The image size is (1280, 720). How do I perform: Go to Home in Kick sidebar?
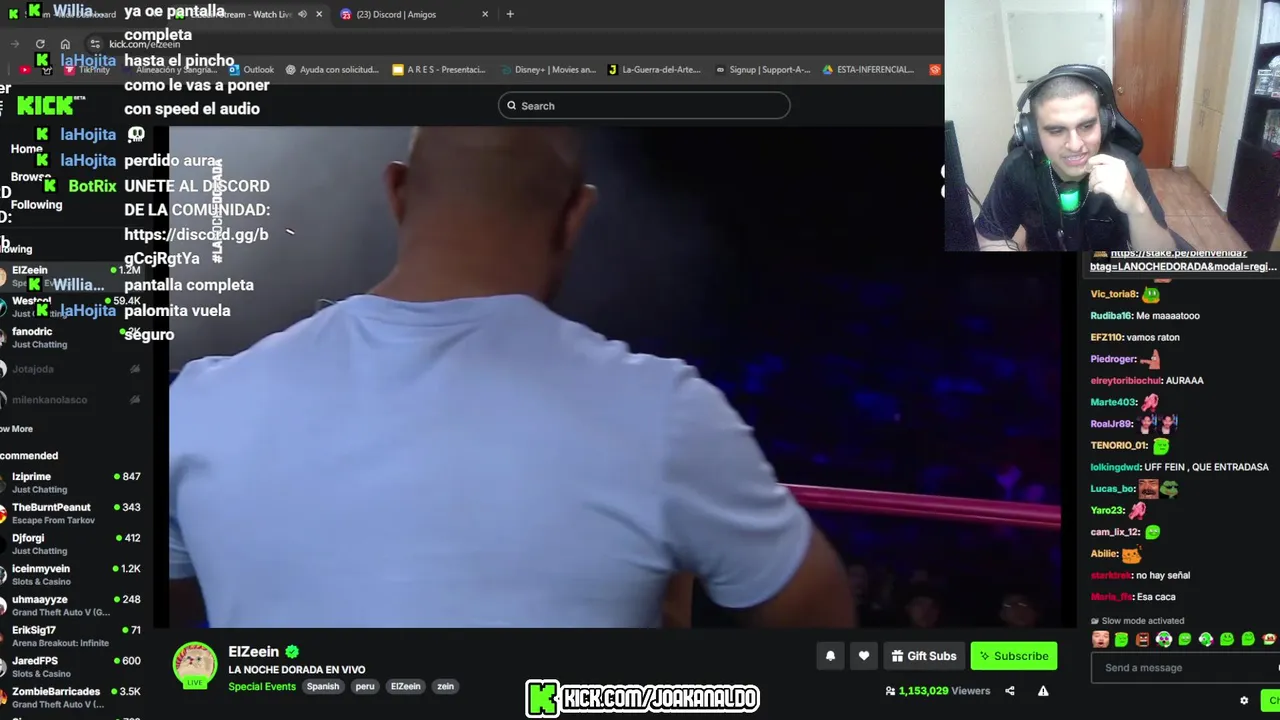coord(27,149)
